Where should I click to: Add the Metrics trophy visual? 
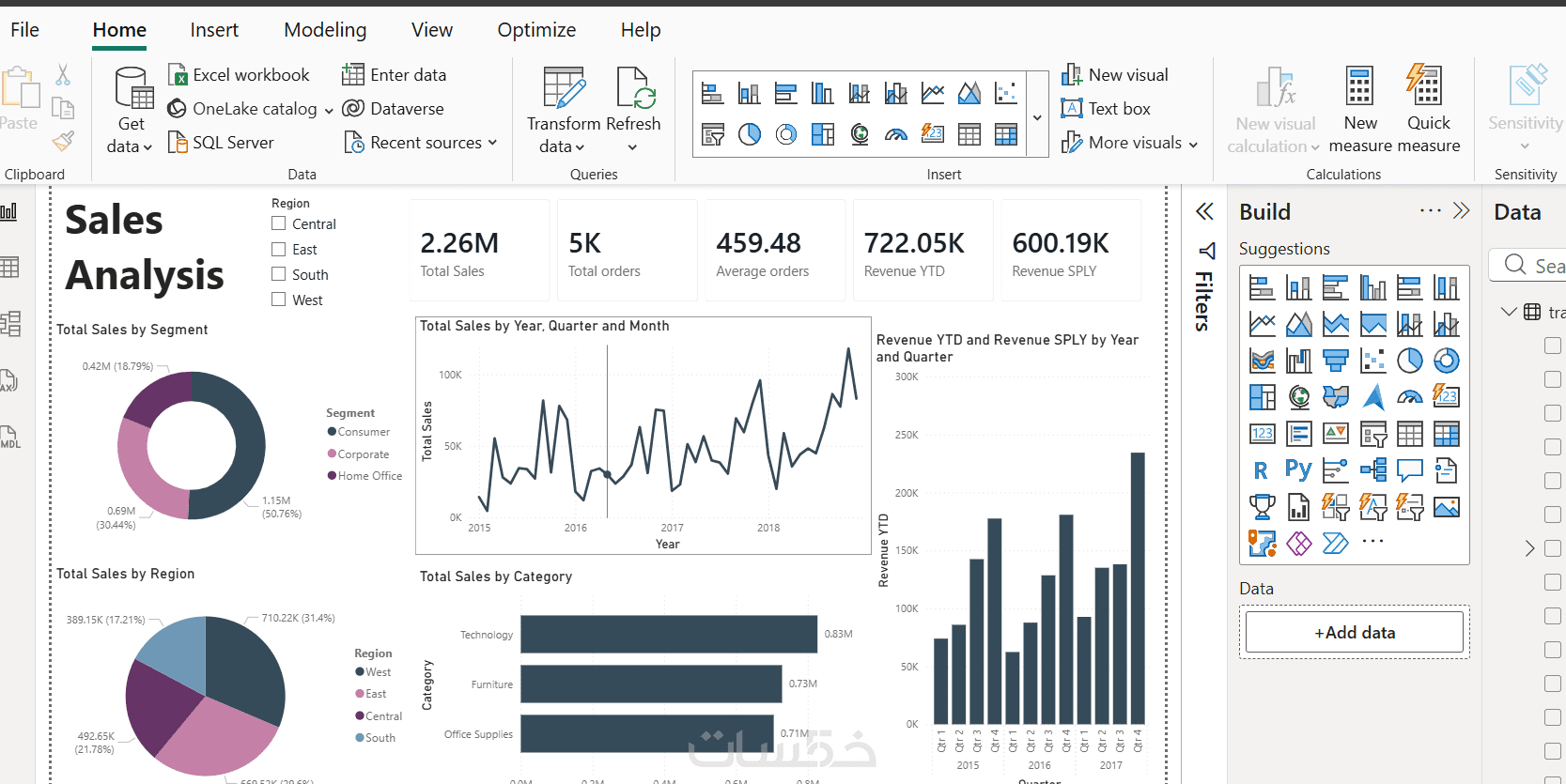tap(1262, 508)
